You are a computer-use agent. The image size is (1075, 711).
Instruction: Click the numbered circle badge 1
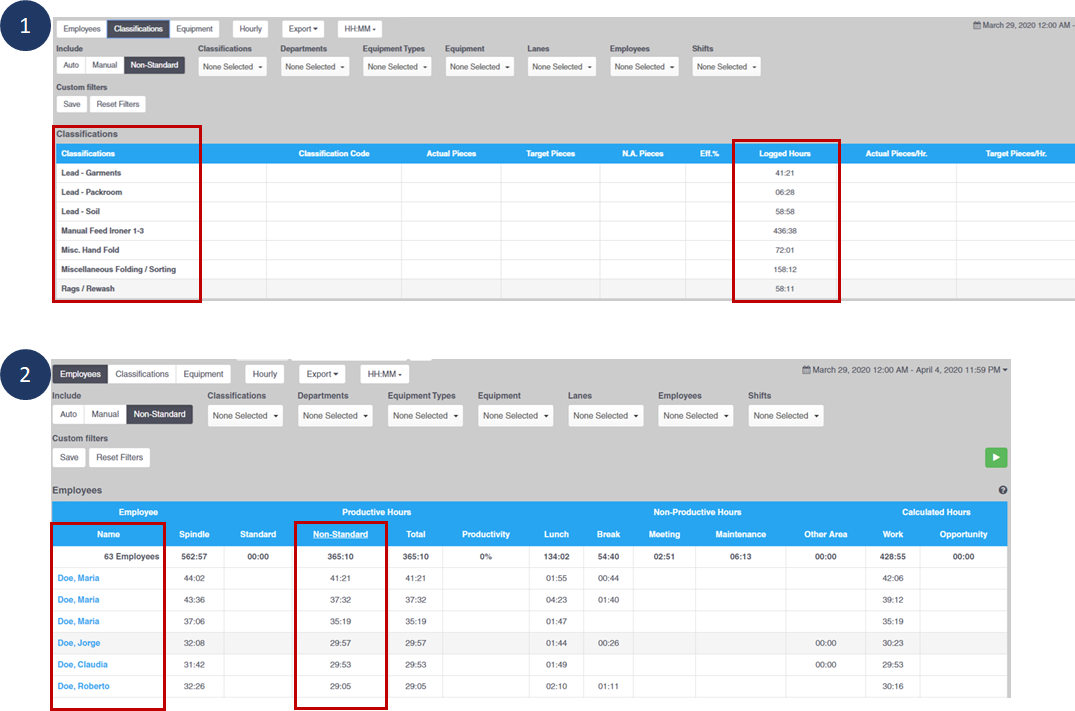[25, 28]
